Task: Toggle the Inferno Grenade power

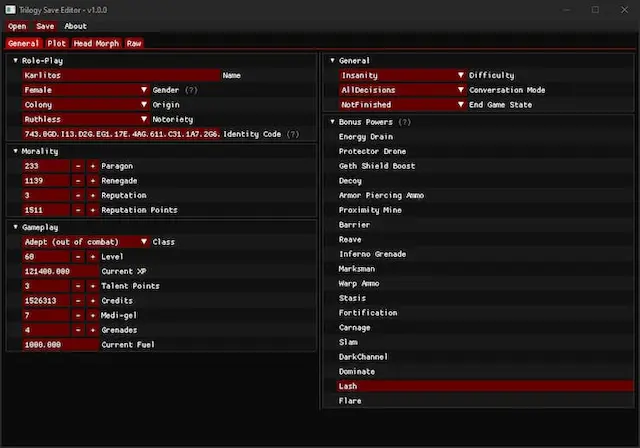Action: [485, 254]
